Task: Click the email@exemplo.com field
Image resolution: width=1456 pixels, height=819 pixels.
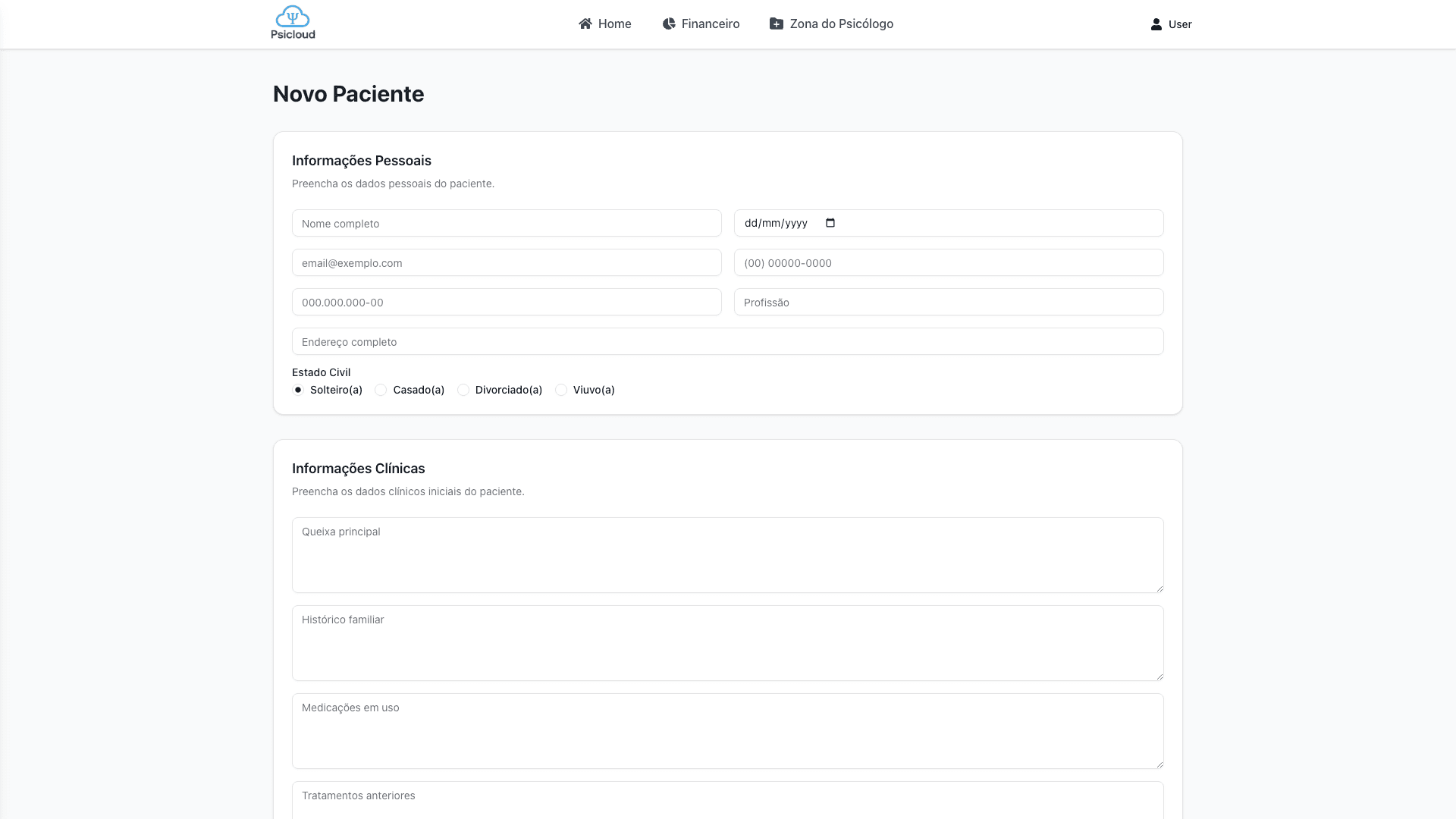Action: pyautogui.click(x=507, y=262)
